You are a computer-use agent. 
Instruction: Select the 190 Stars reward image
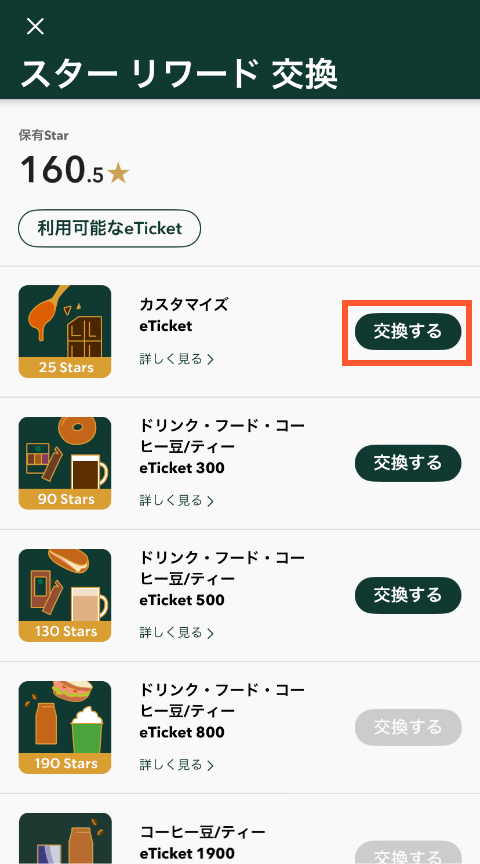click(x=65, y=727)
